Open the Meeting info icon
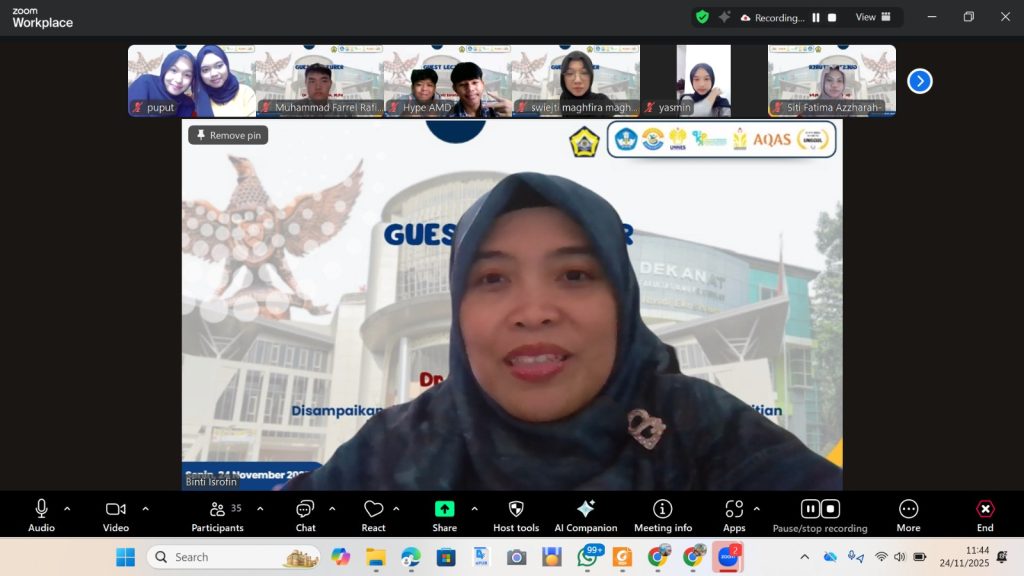 pyautogui.click(x=662, y=509)
